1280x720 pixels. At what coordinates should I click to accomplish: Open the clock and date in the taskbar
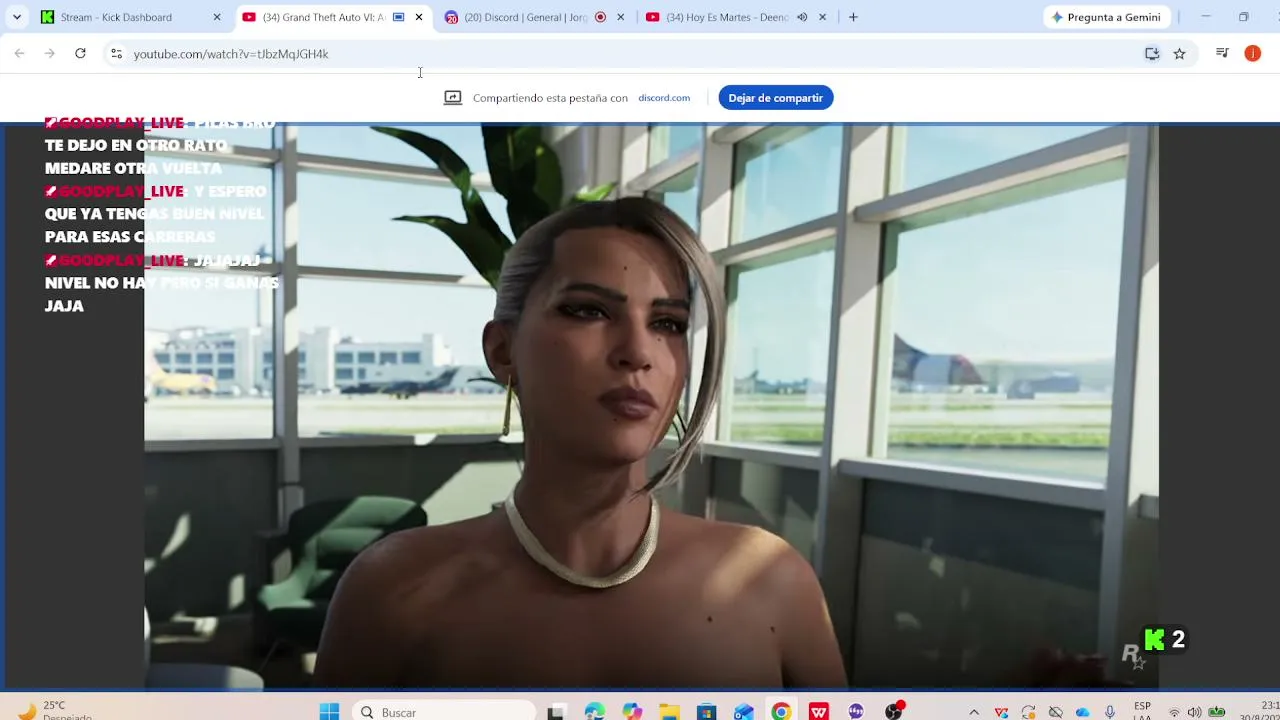tap(1258, 711)
